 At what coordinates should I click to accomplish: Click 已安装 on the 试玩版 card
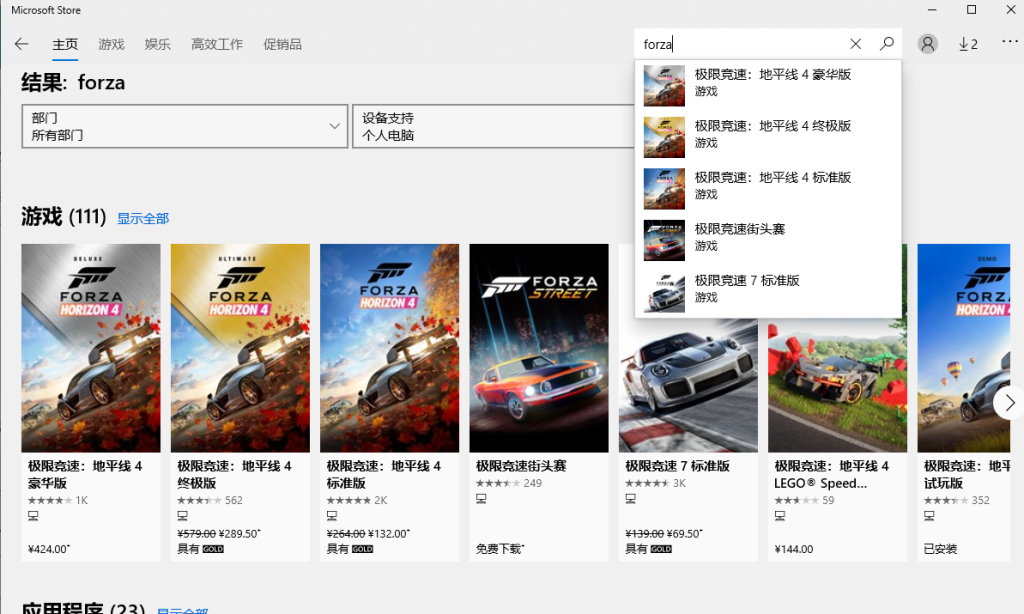point(940,549)
